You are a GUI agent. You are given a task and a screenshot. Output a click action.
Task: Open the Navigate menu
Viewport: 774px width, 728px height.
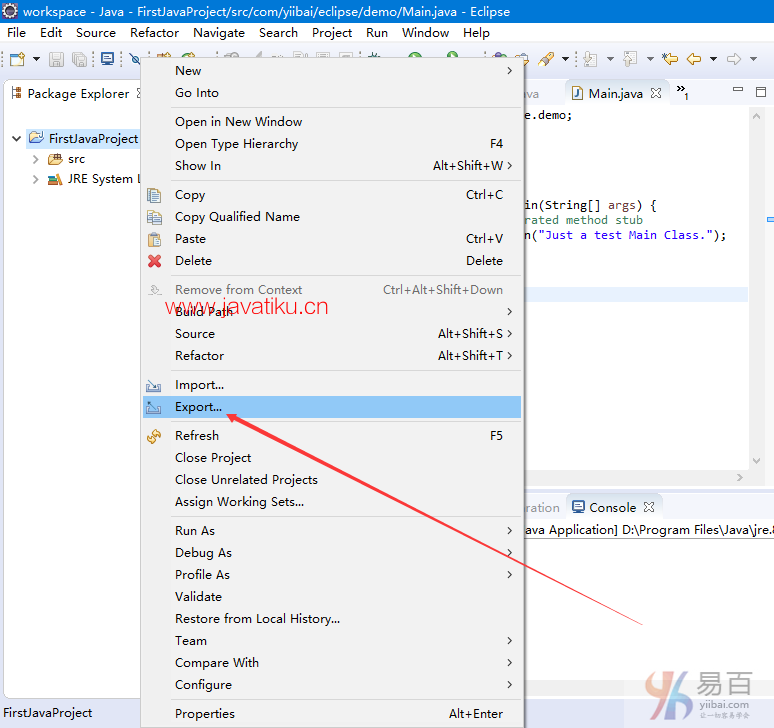(x=219, y=33)
